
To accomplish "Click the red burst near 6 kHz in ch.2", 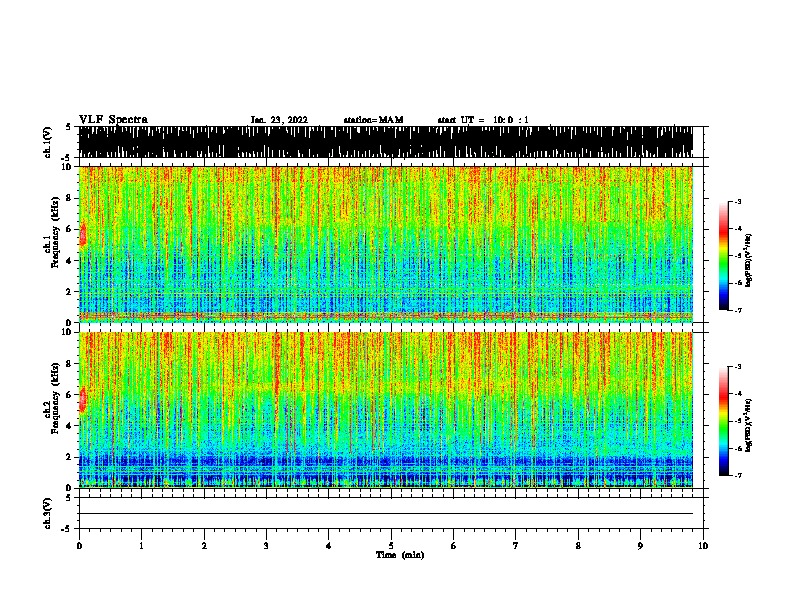I will pos(82,400).
